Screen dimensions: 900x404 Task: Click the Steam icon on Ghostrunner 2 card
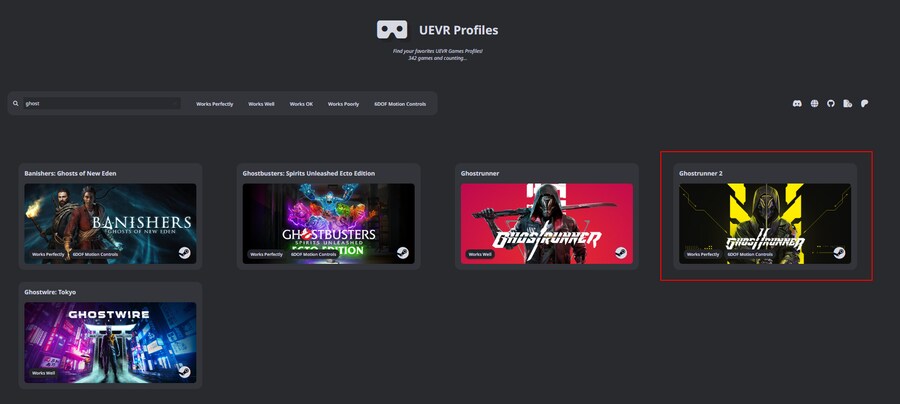(x=839, y=253)
